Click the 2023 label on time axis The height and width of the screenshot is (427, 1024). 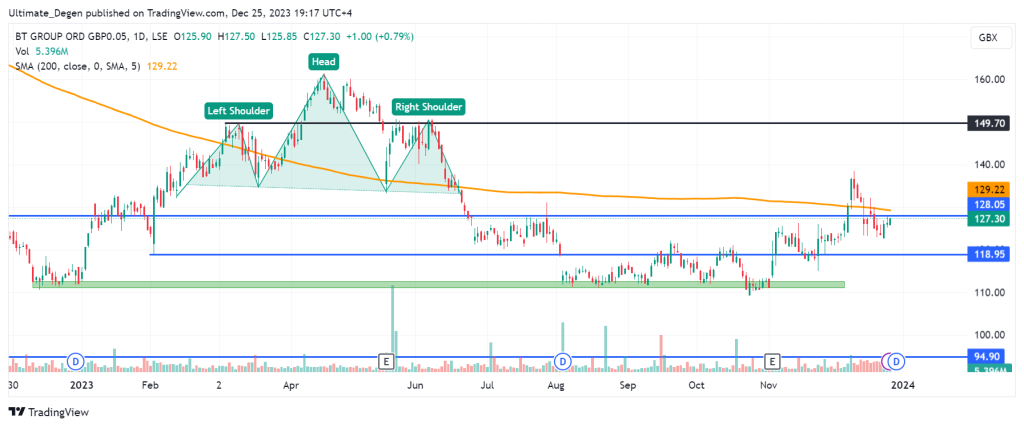pos(82,385)
